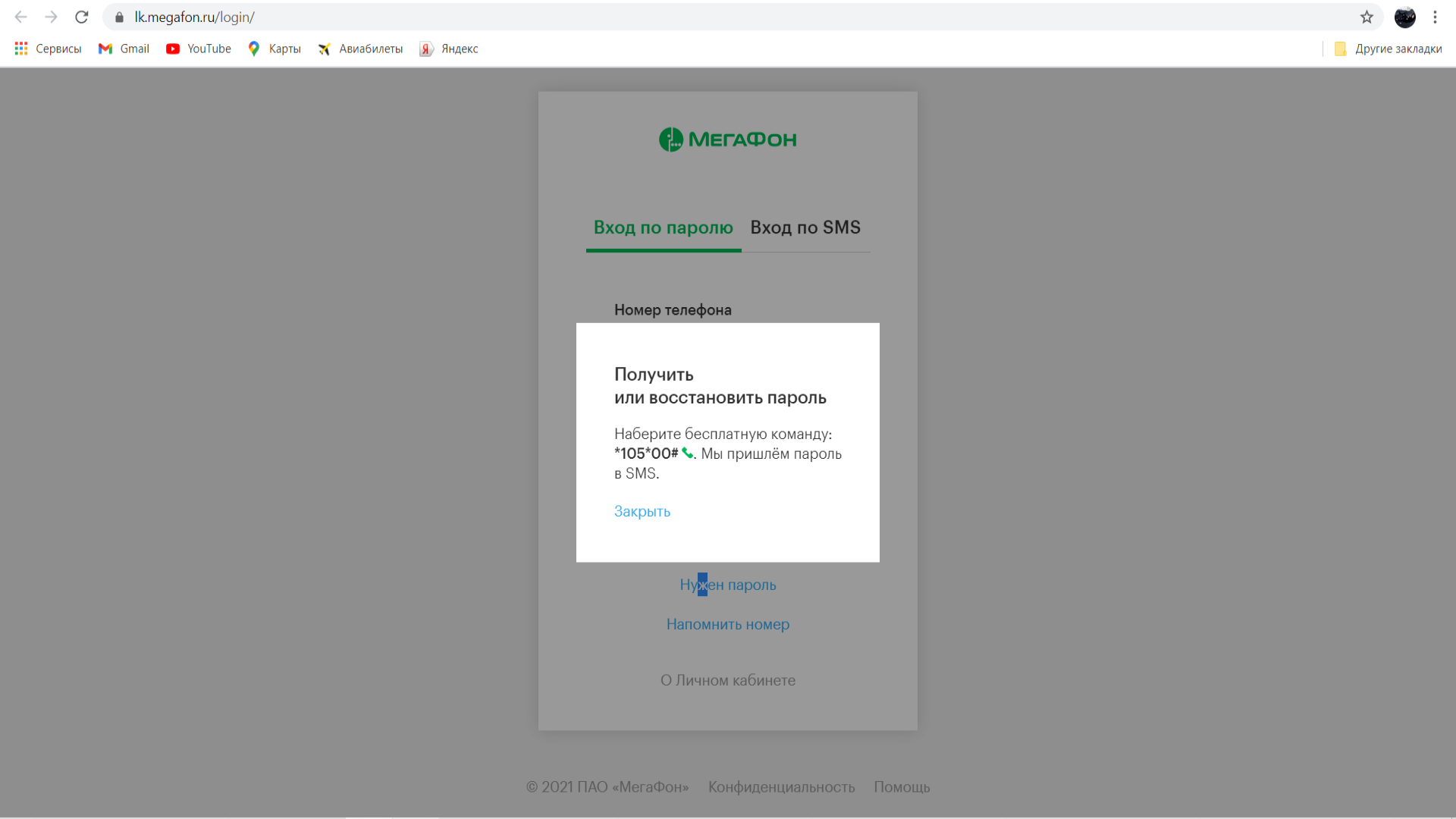This screenshot has height=819, width=1456.
Task: Open О Личном кабинете link
Action: pos(728,680)
